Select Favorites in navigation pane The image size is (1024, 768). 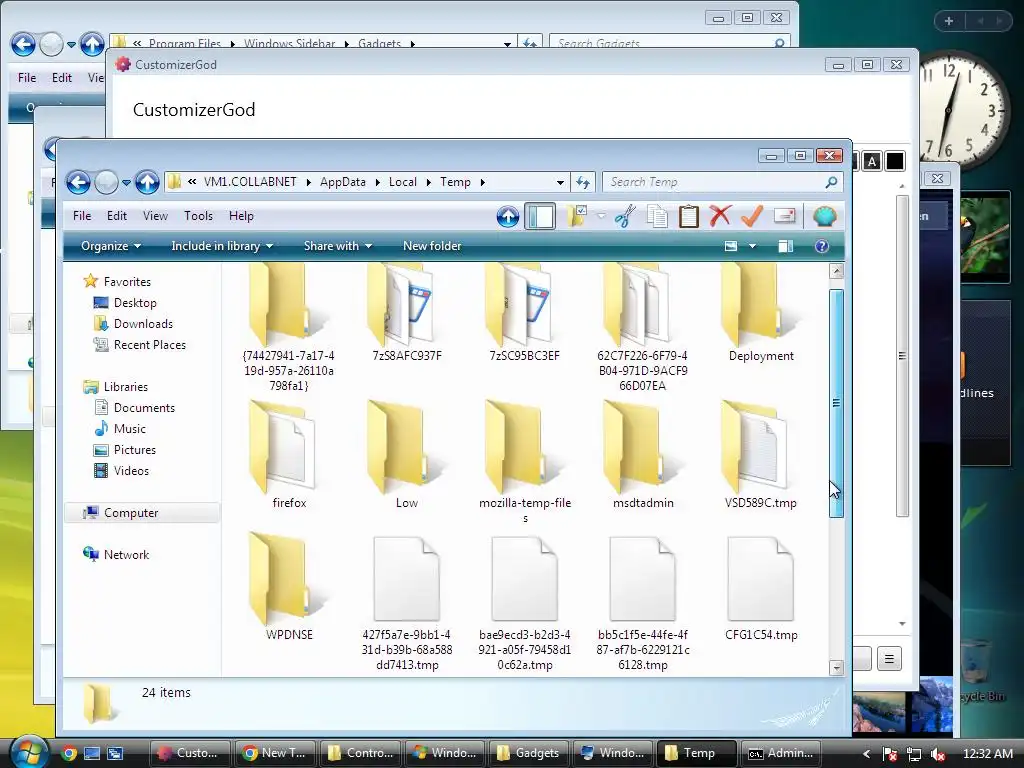[x=118, y=281]
